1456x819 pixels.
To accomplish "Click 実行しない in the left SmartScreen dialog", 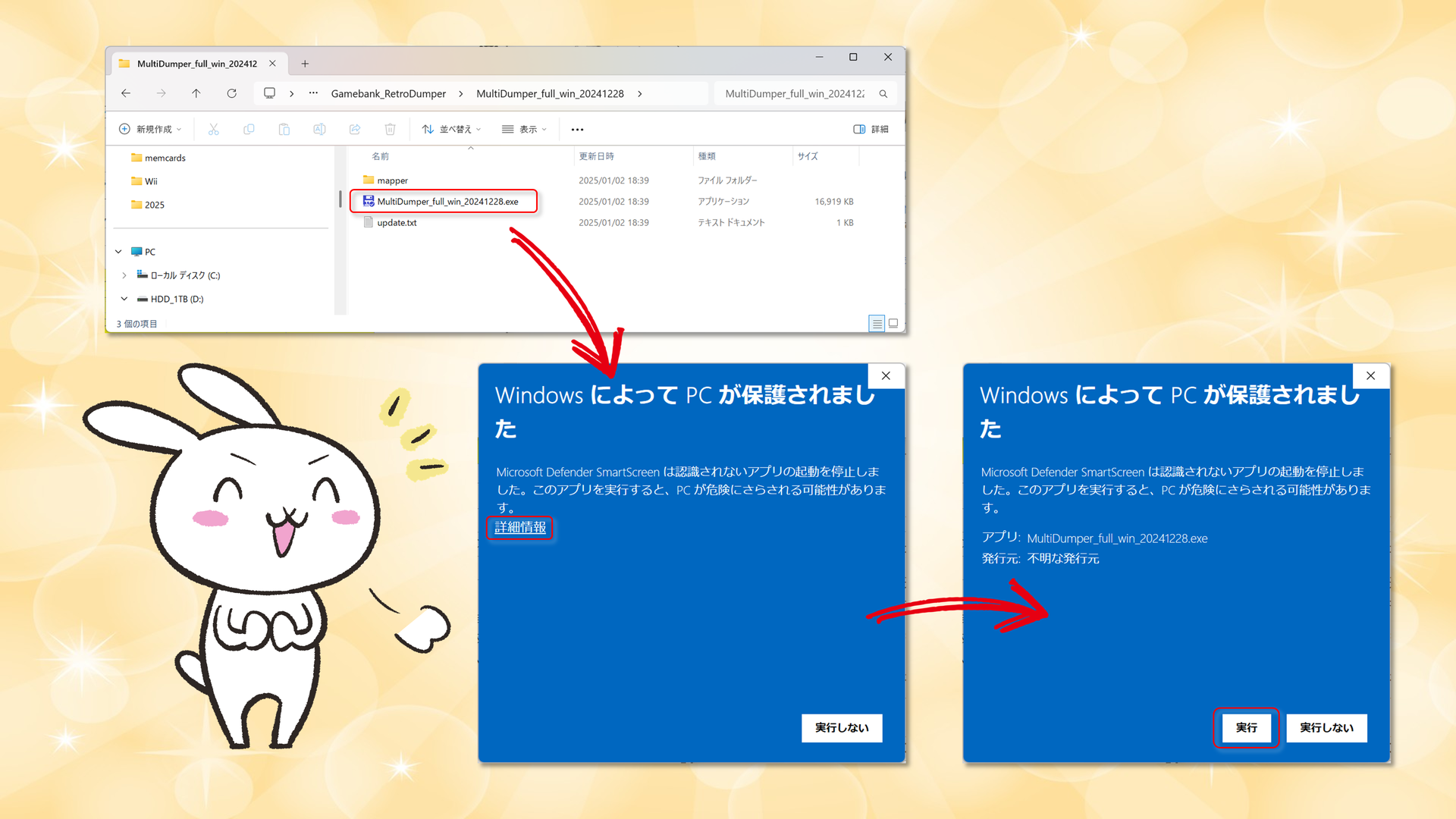I will coord(842,728).
